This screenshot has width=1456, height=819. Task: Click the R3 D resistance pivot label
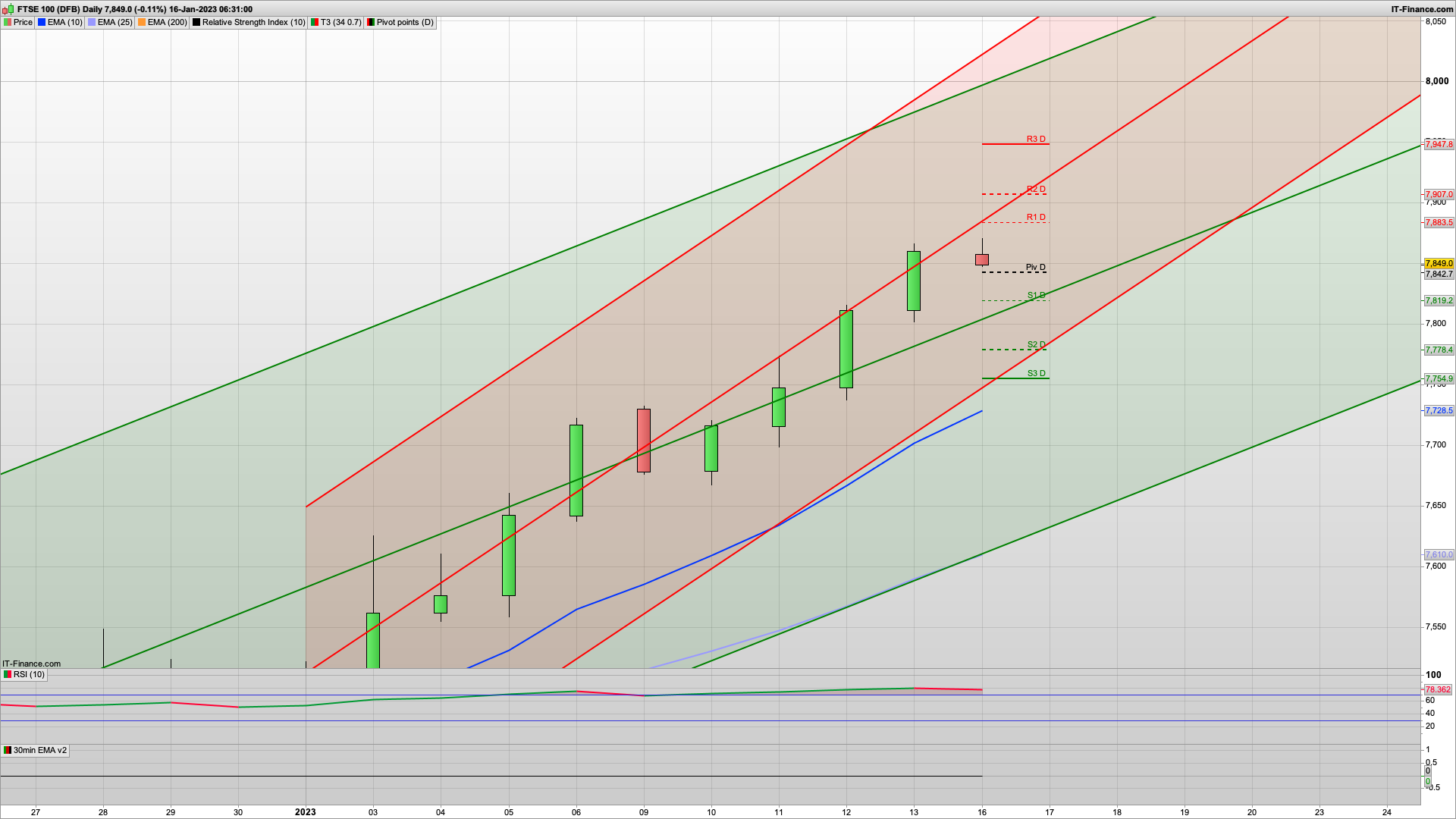tap(1035, 140)
